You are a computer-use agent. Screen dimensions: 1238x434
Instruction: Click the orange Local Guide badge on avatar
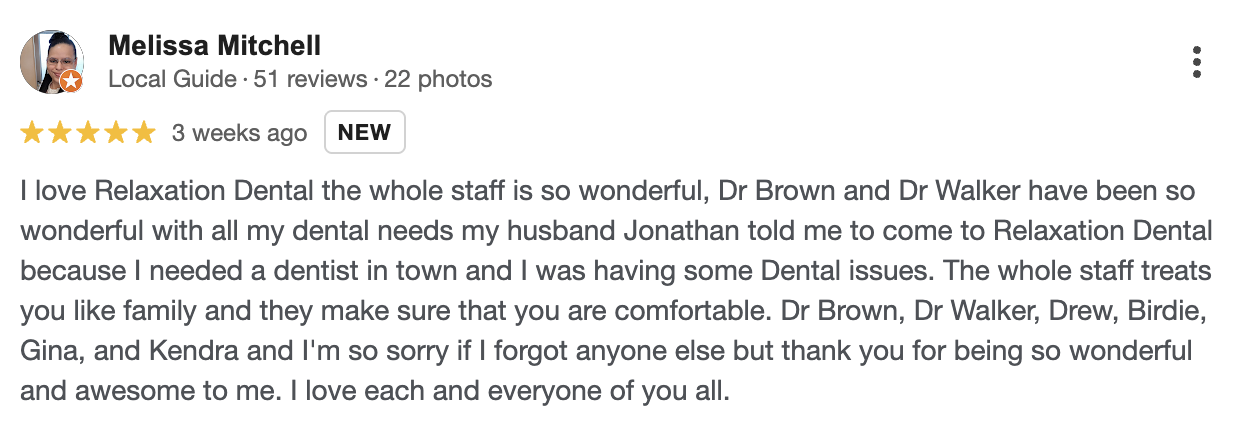[70, 82]
